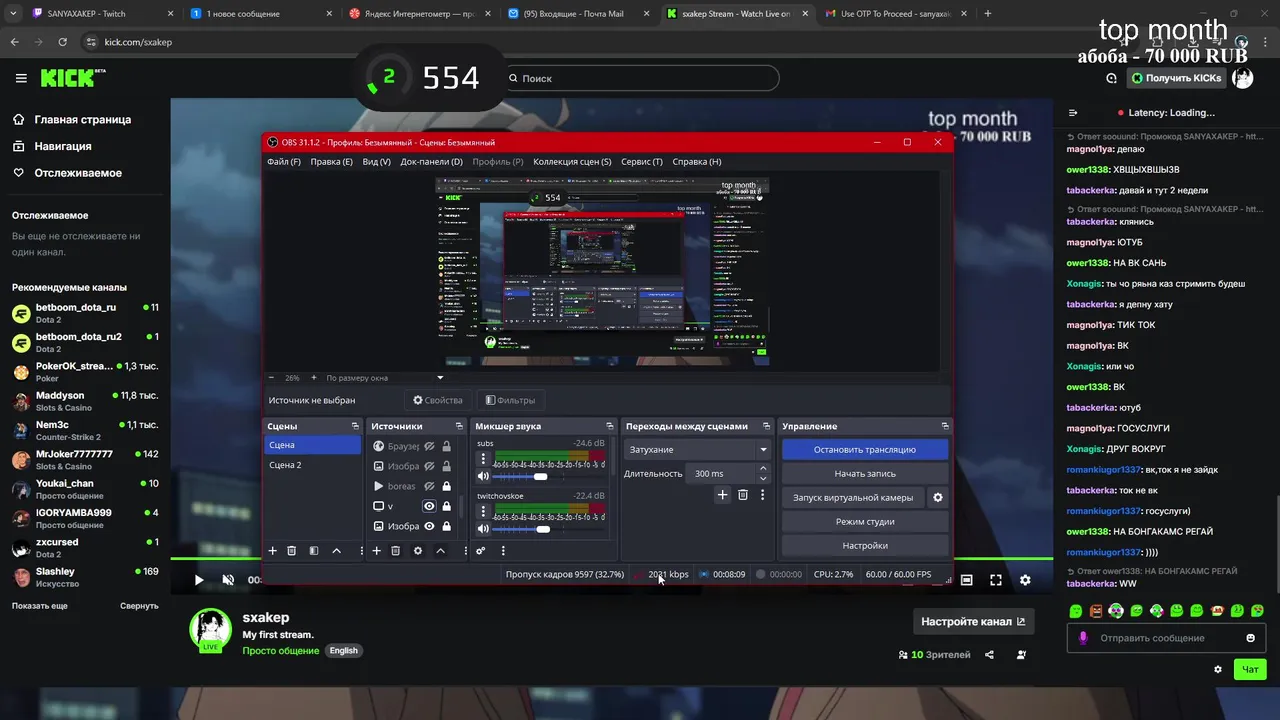Open the subs audio track options menu
Image resolution: width=1280 pixels, height=720 pixels.
point(483,459)
